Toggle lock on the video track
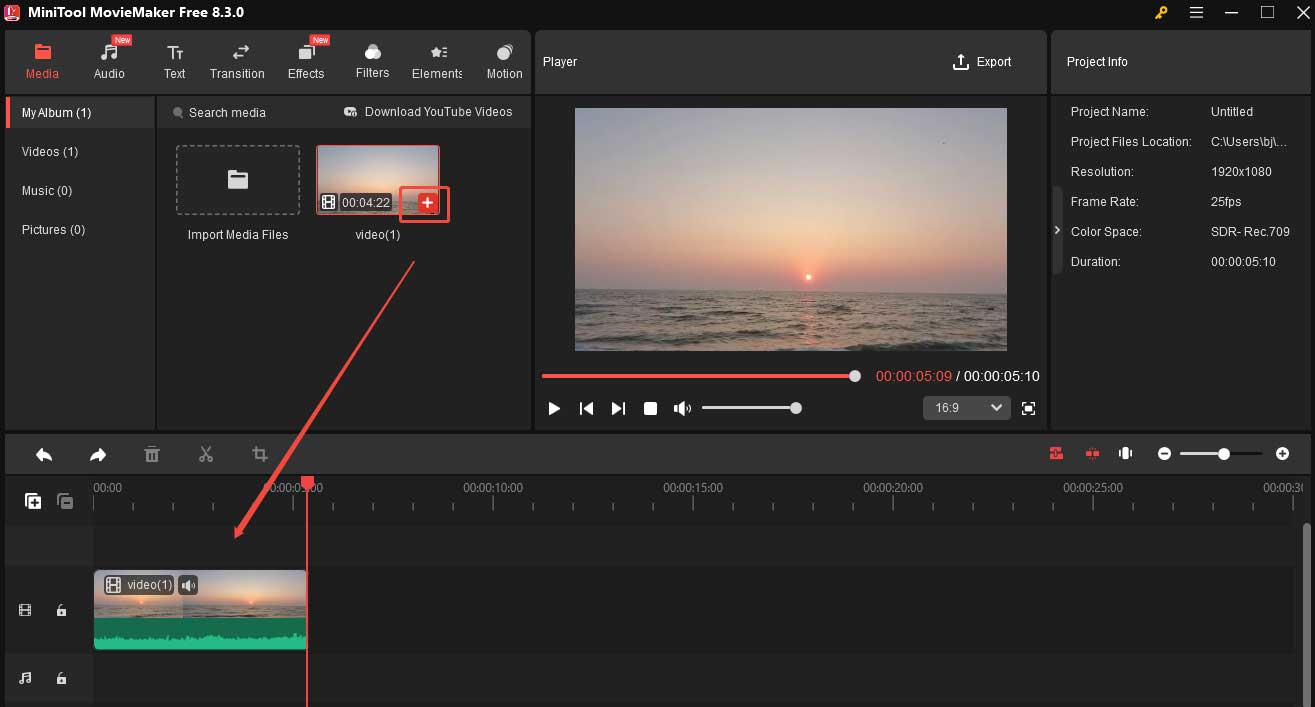 tap(61, 610)
